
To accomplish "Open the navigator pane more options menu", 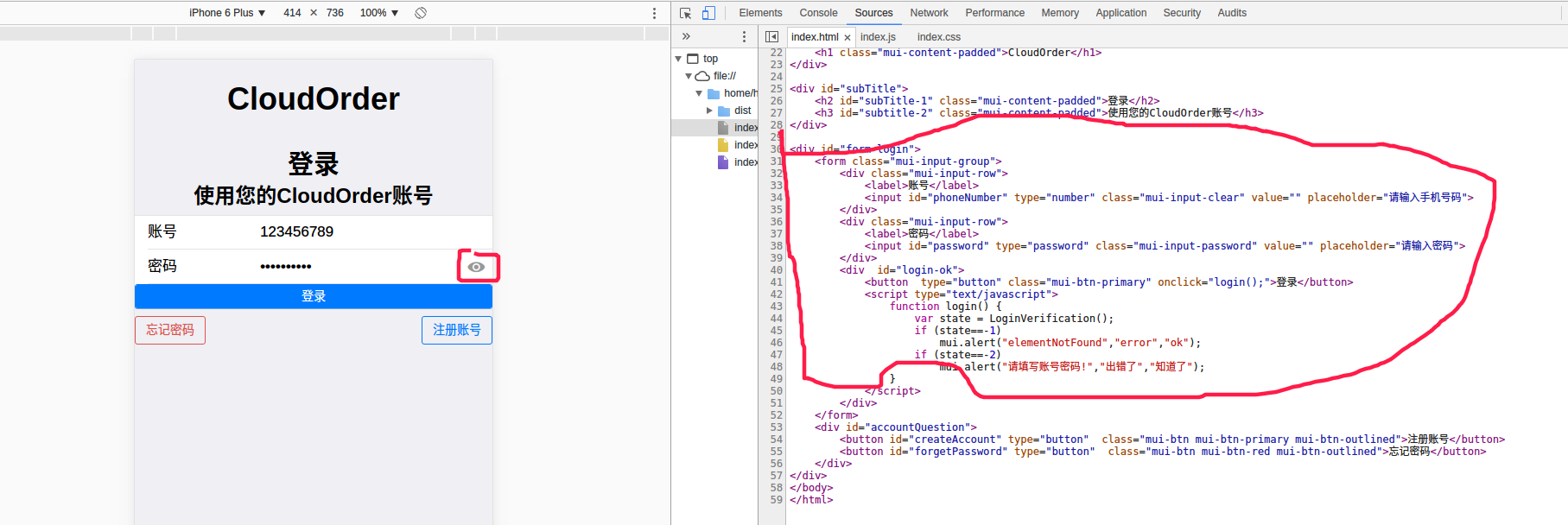I will (x=744, y=37).
